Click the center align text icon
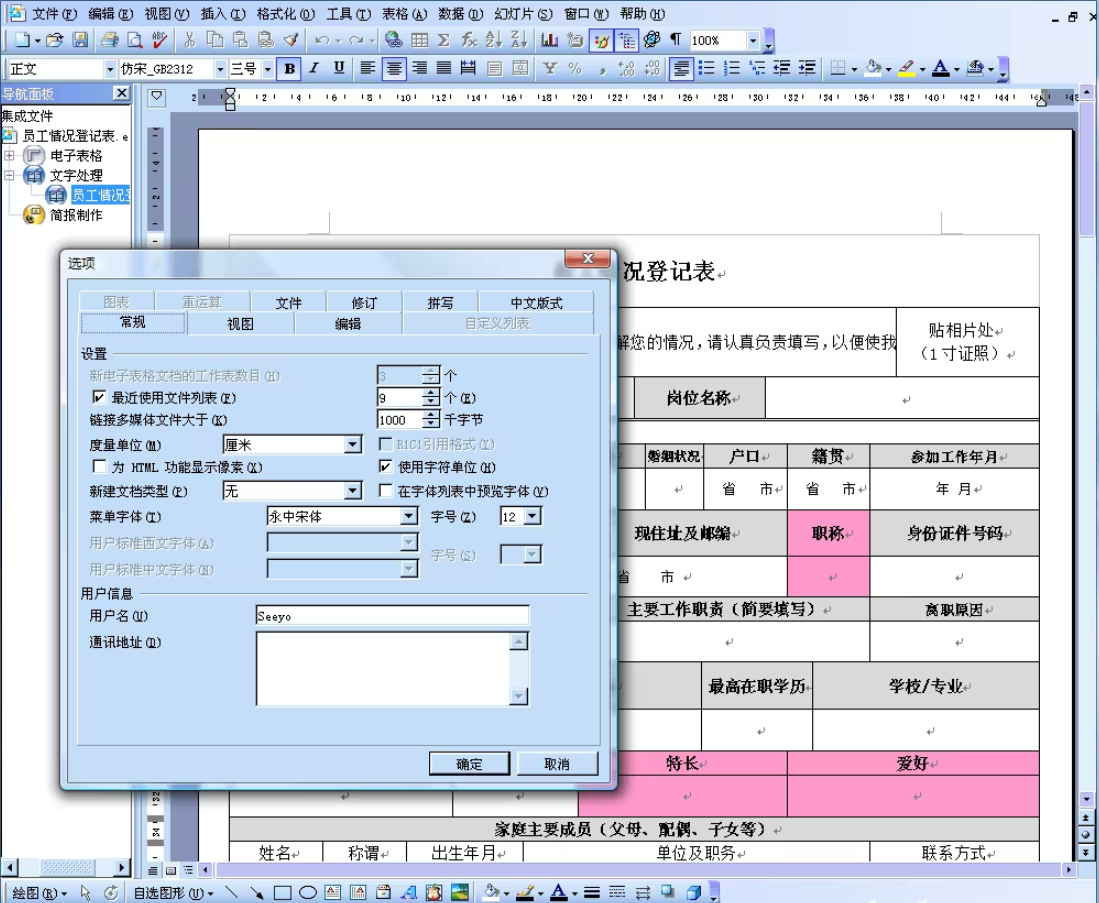The image size is (1099, 903). 394,69
